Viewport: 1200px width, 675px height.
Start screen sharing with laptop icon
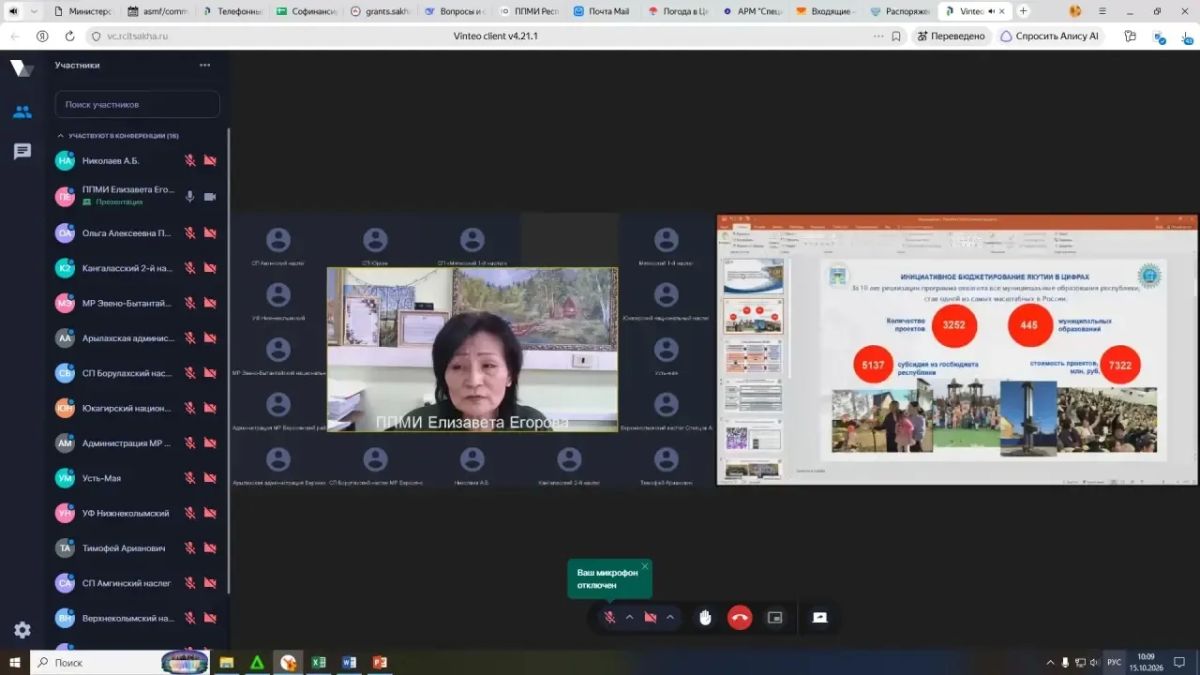click(820, 617)
